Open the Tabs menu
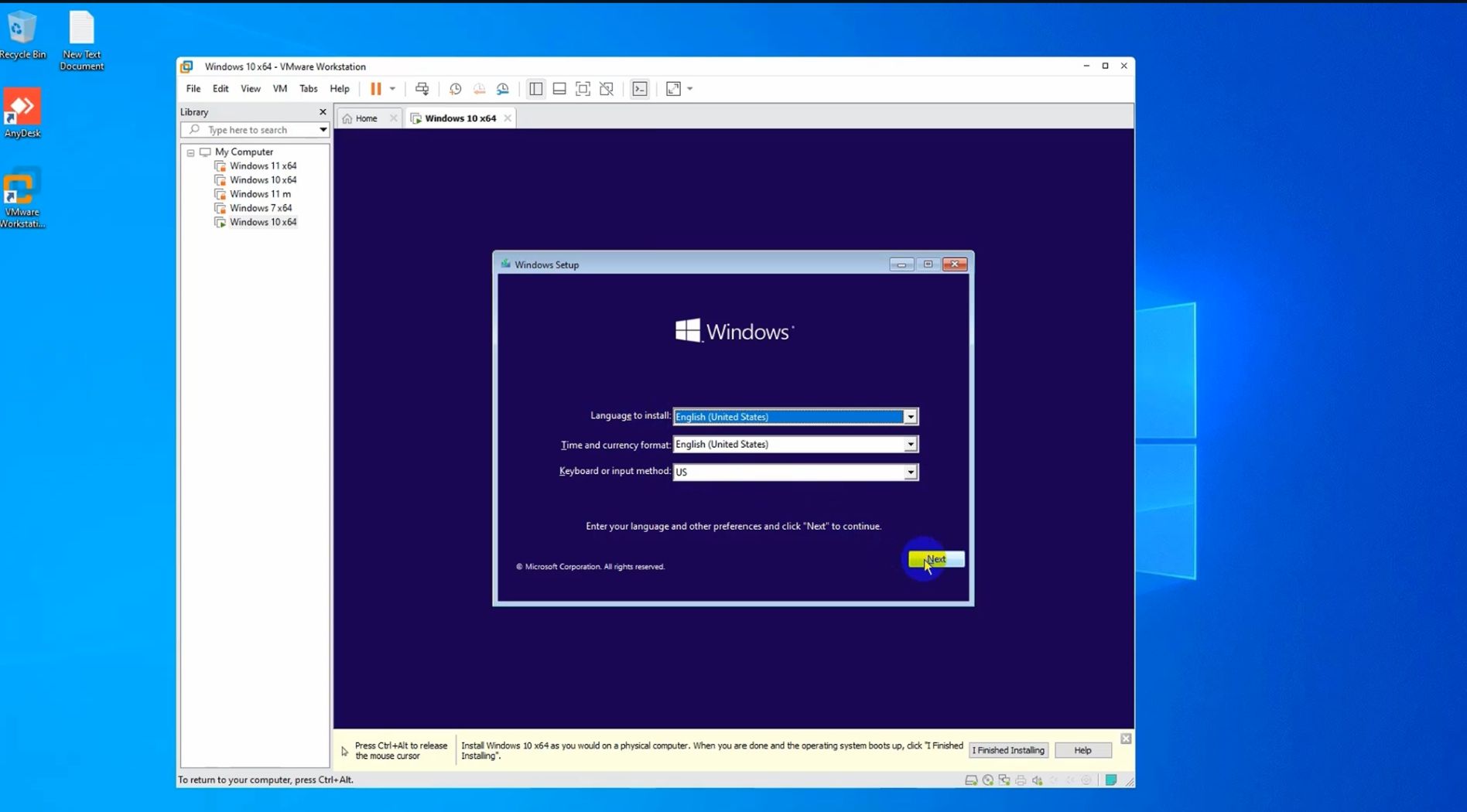Viewport: 1467px width, 812px height. pos(308,88)
